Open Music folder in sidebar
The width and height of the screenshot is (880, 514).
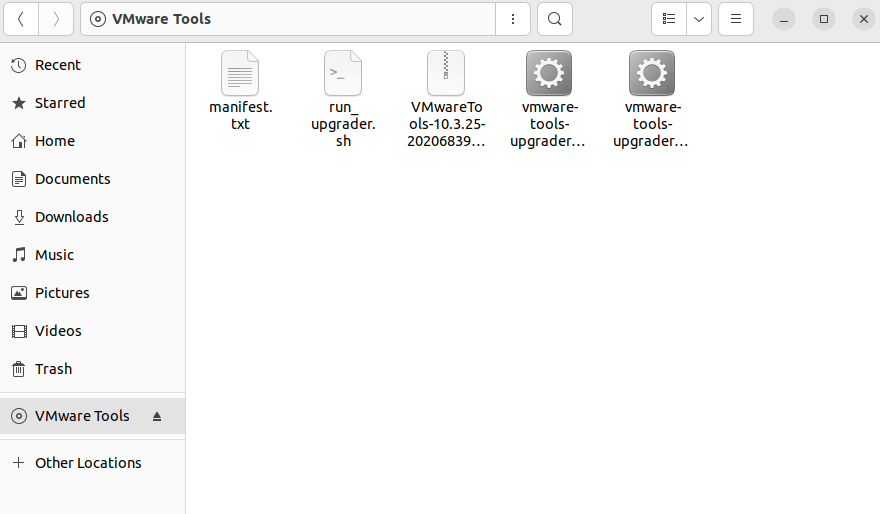click(93, 255)
